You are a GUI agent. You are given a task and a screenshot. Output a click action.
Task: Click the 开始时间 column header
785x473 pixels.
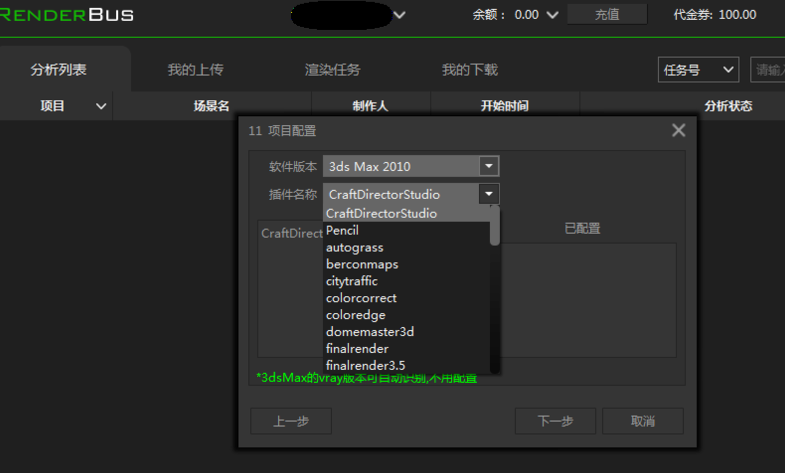tap(505, 106)
